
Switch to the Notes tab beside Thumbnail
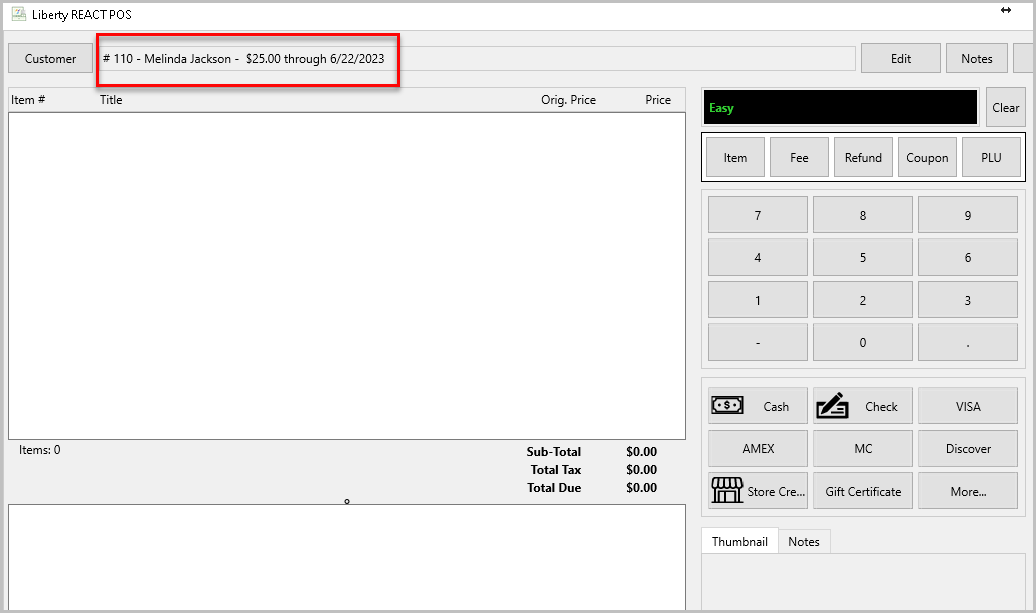tap(803, 542)
